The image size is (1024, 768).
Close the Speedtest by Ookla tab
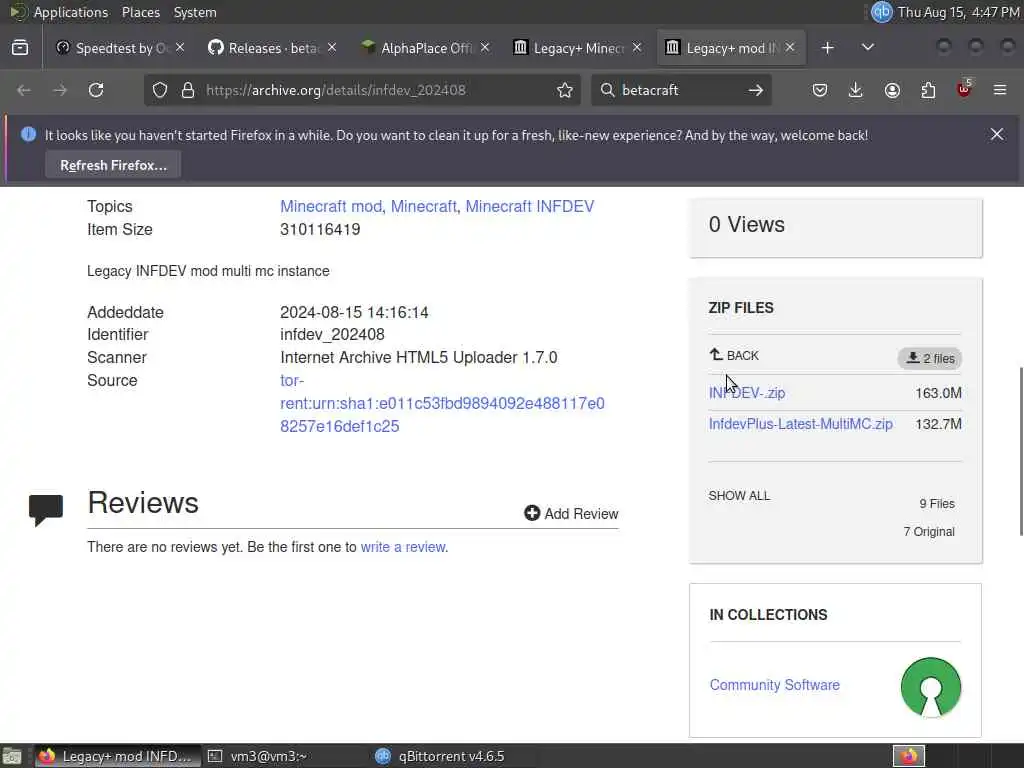pyautogui.click(x=180, y=48)
